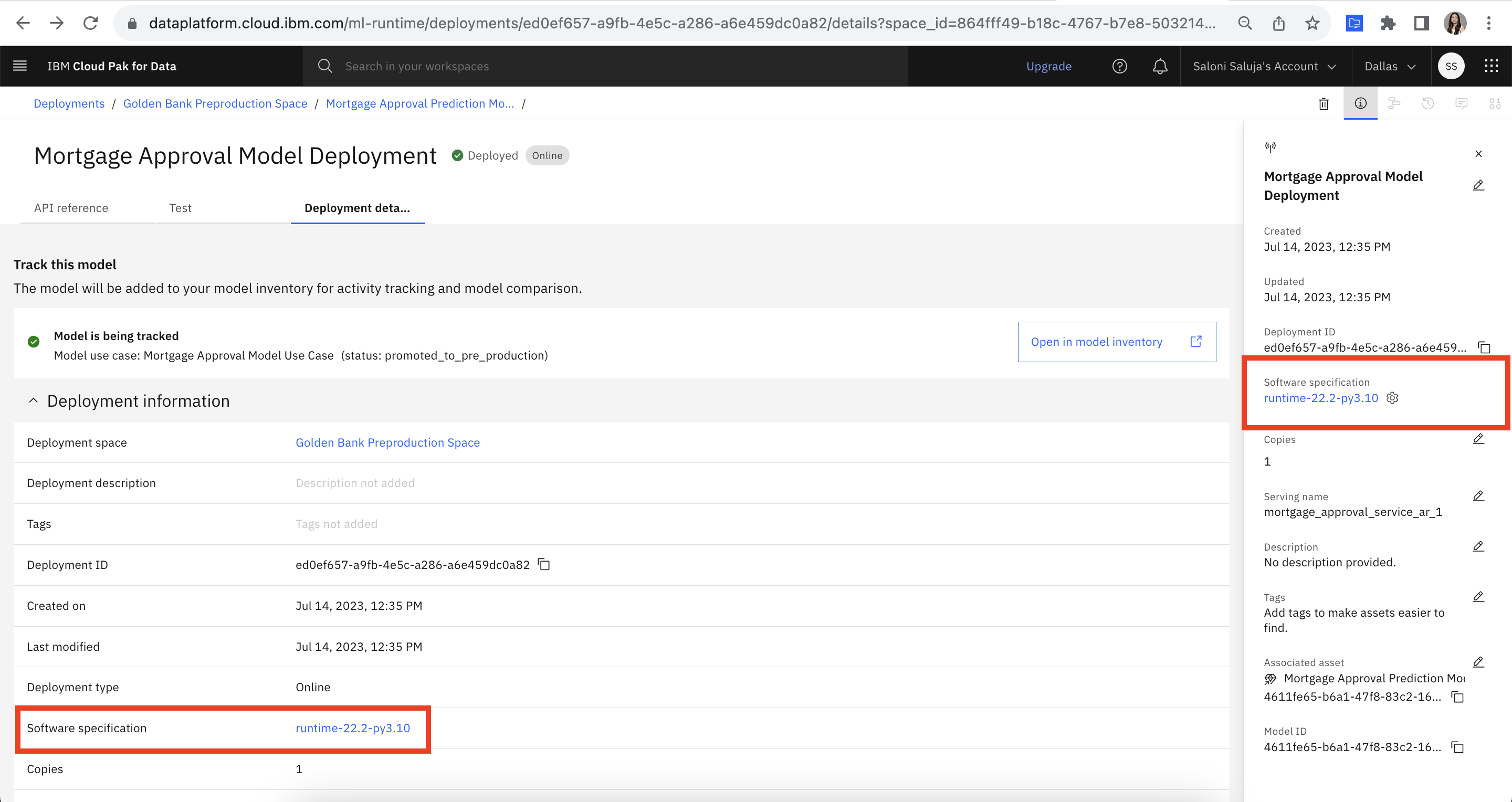The width and height of the screenshot is (1512, 802).
Task: Collapse the Deployment information section
Action: [34, 400]
